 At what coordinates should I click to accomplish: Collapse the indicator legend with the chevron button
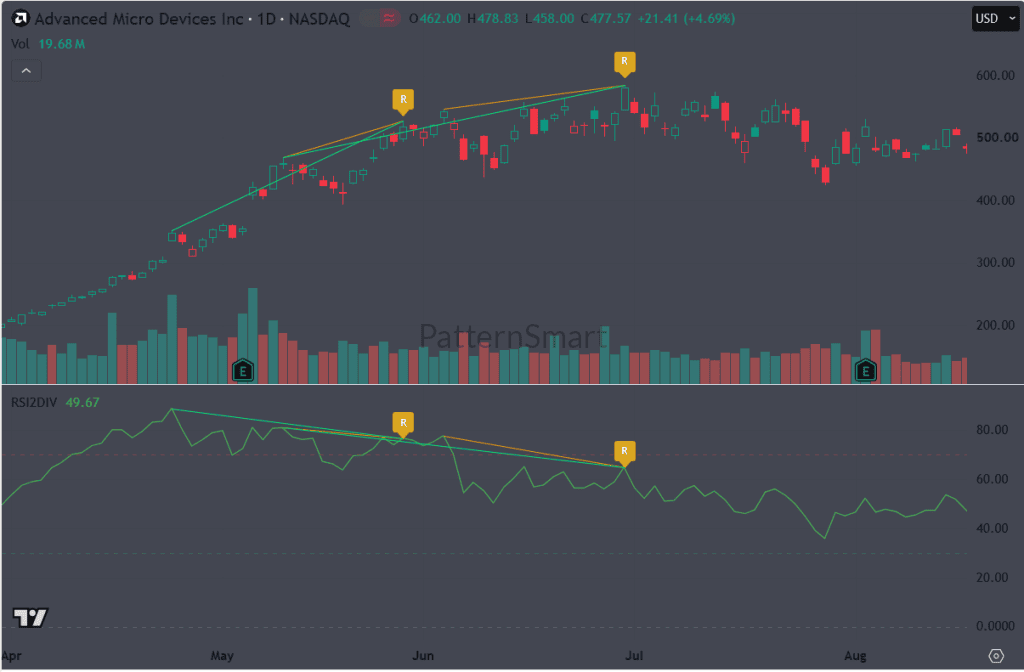tap(26, 71)
